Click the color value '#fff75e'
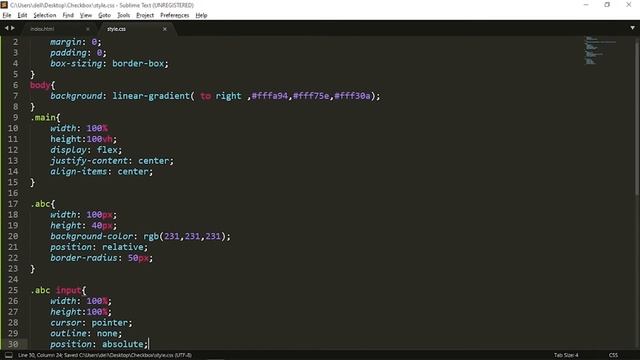Image resolution: width=640 pixels, height=360 pixels. 311,96
